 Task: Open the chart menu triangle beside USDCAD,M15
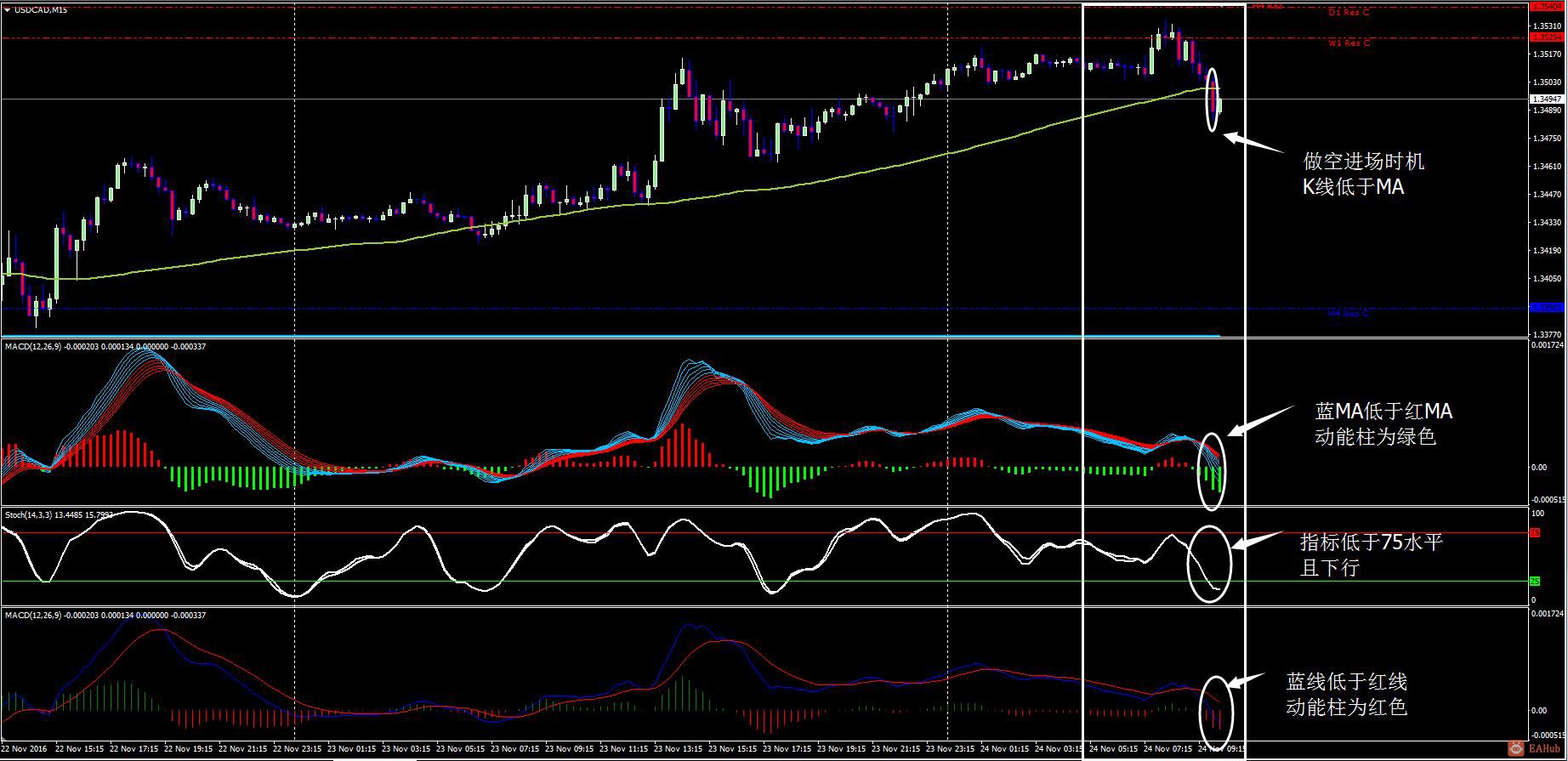point(8,9)
